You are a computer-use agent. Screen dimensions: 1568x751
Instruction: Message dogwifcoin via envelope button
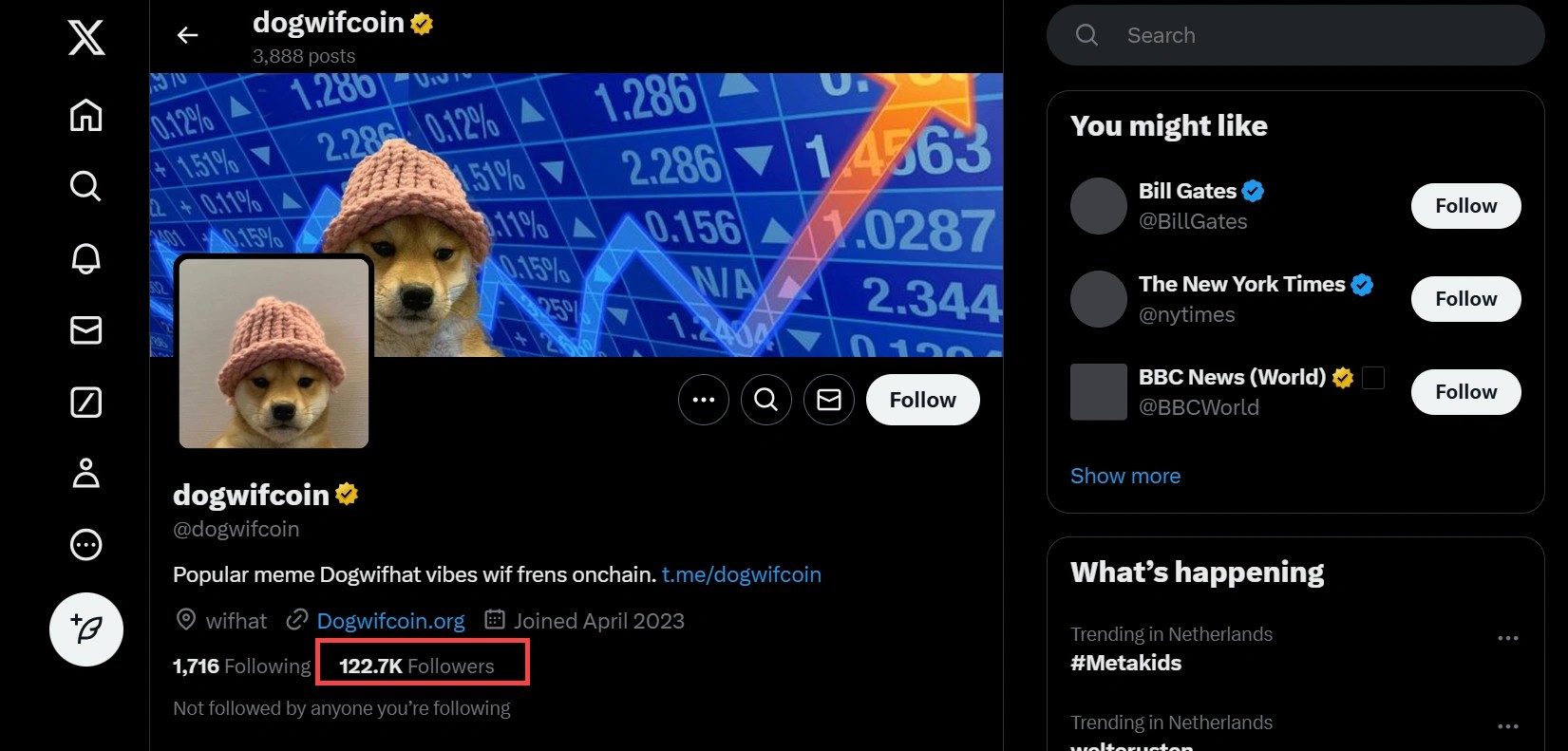[829, 400]
